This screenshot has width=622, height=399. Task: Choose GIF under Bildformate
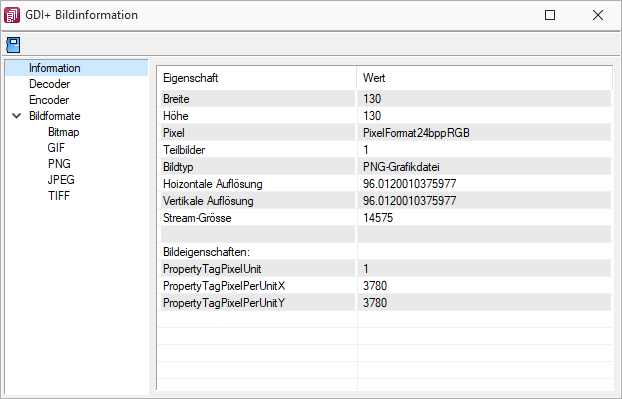point(56,148)
